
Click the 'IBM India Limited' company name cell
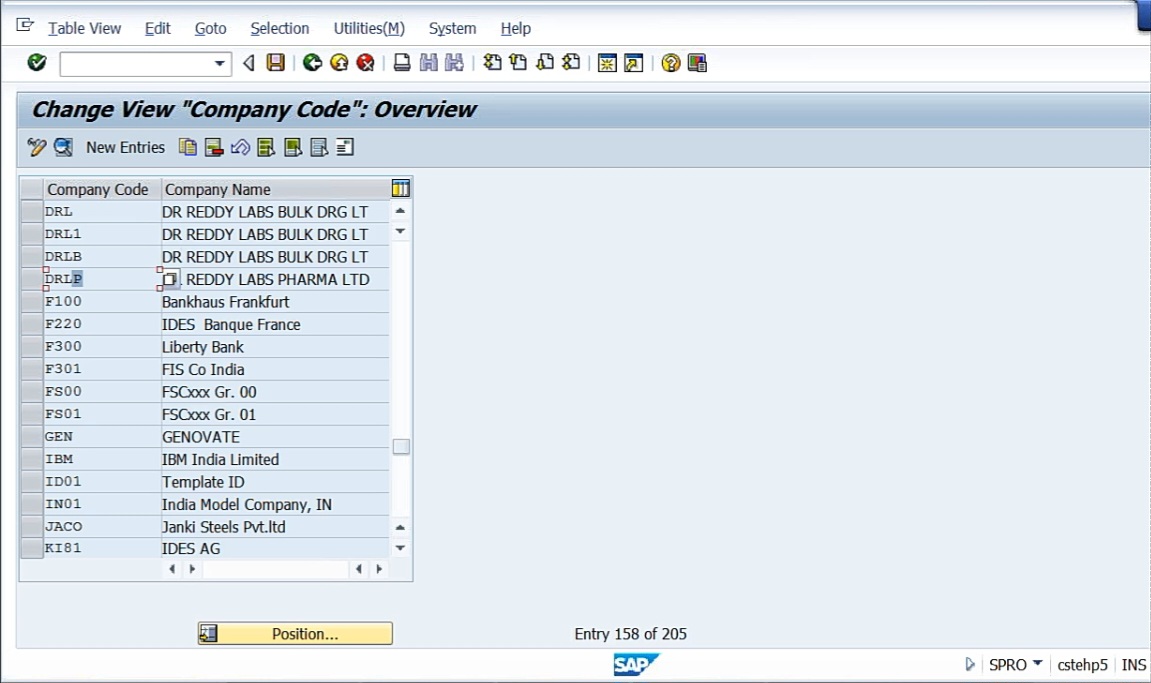coord(275,460)
